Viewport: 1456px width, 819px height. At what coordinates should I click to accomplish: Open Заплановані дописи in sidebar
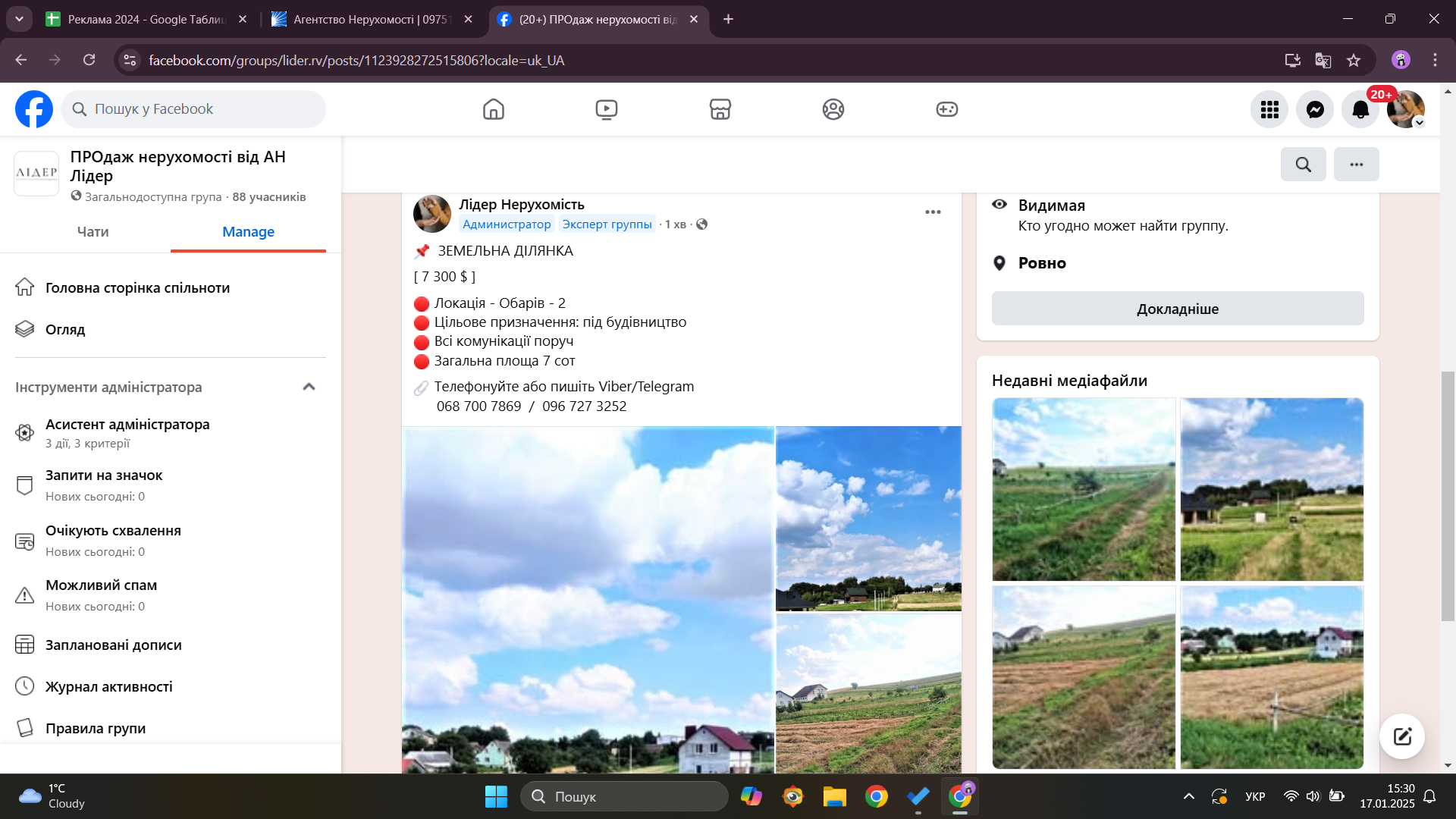click(113, 645)
